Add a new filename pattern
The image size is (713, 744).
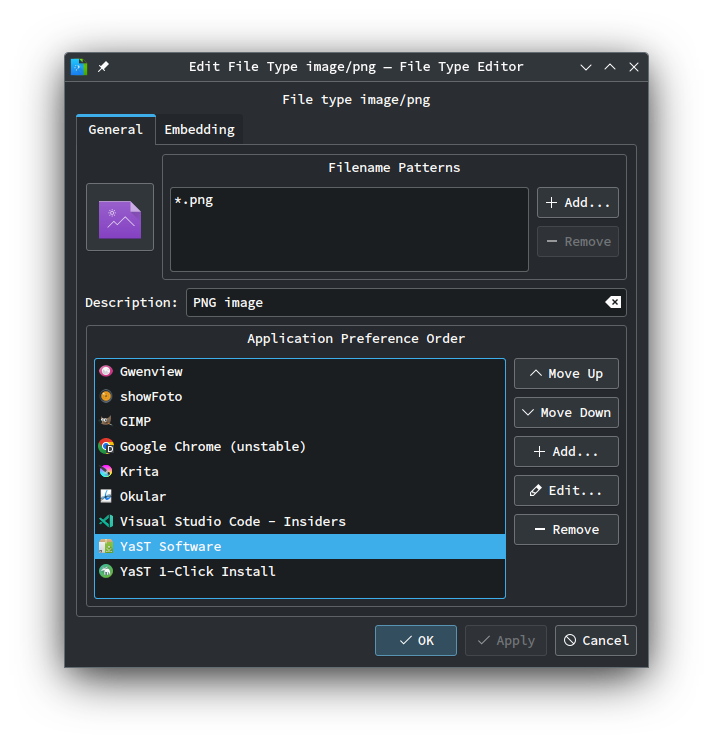point(577,203)
